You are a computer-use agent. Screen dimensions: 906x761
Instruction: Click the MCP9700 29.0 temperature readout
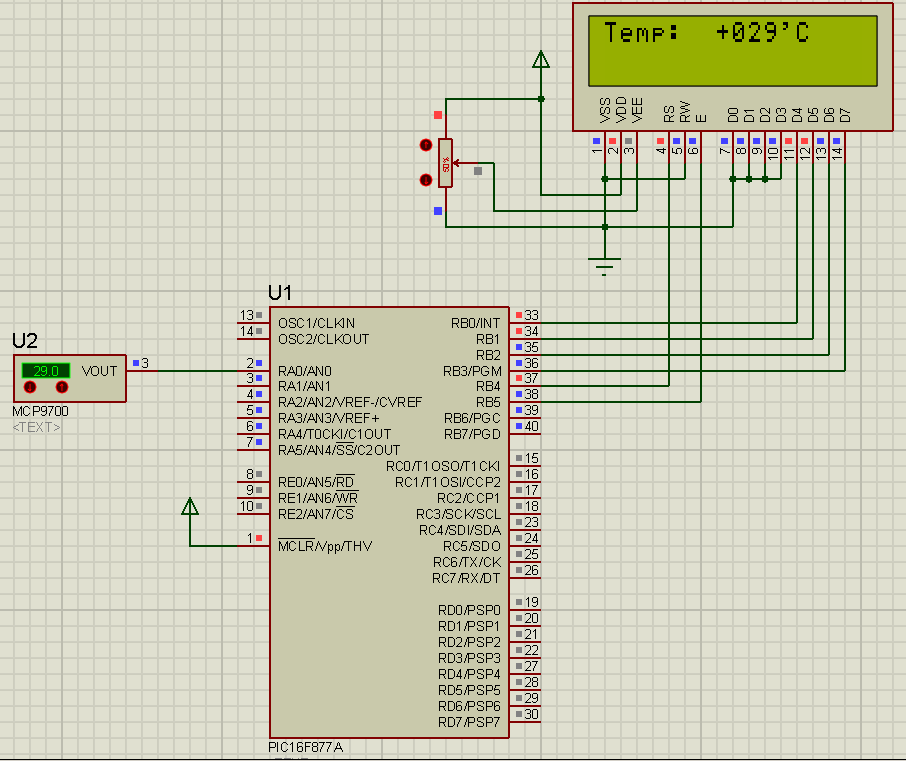click(46, 371)
